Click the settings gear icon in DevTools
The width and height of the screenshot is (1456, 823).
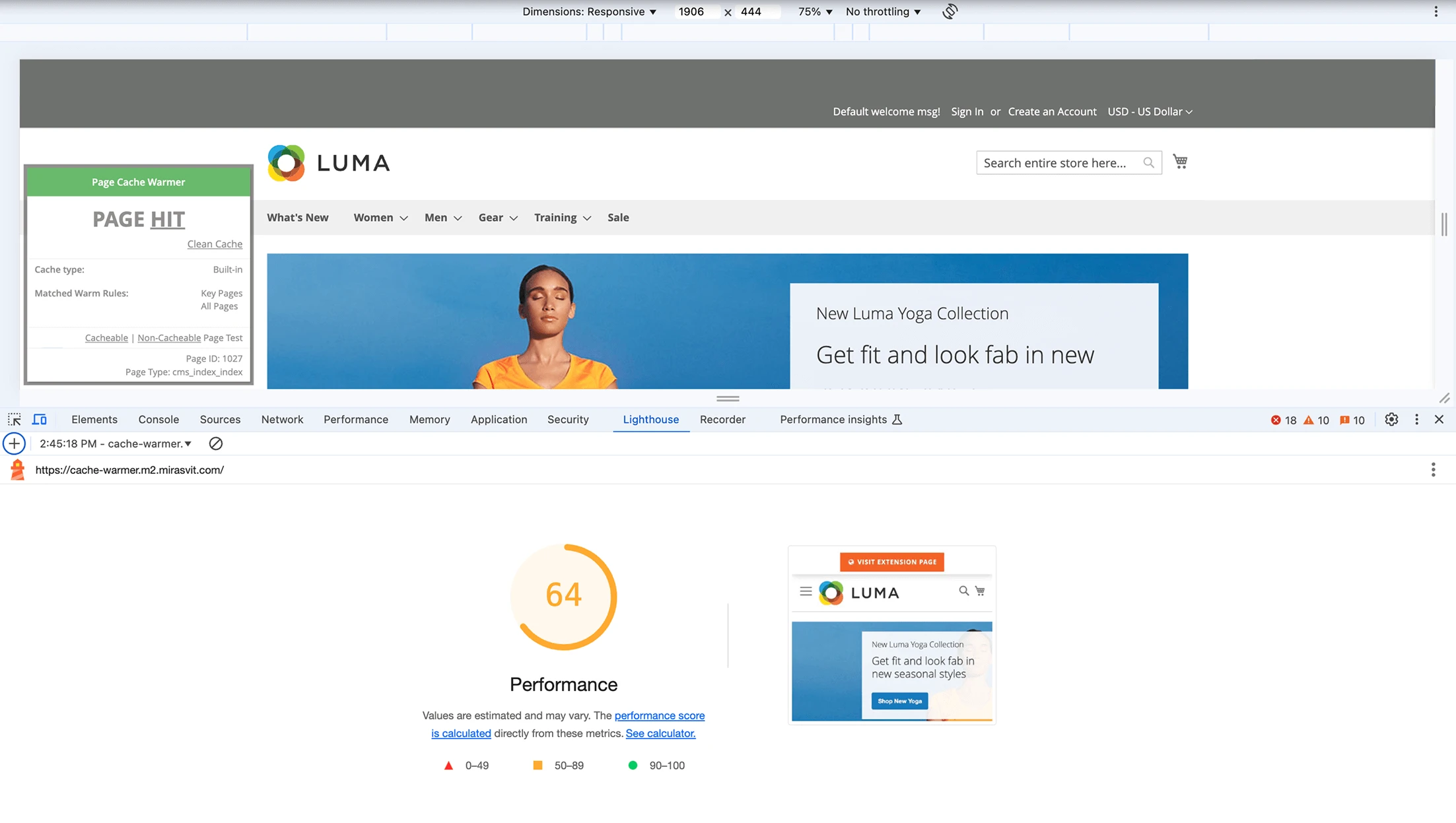pyautogui.click(x=1391, y=419)
